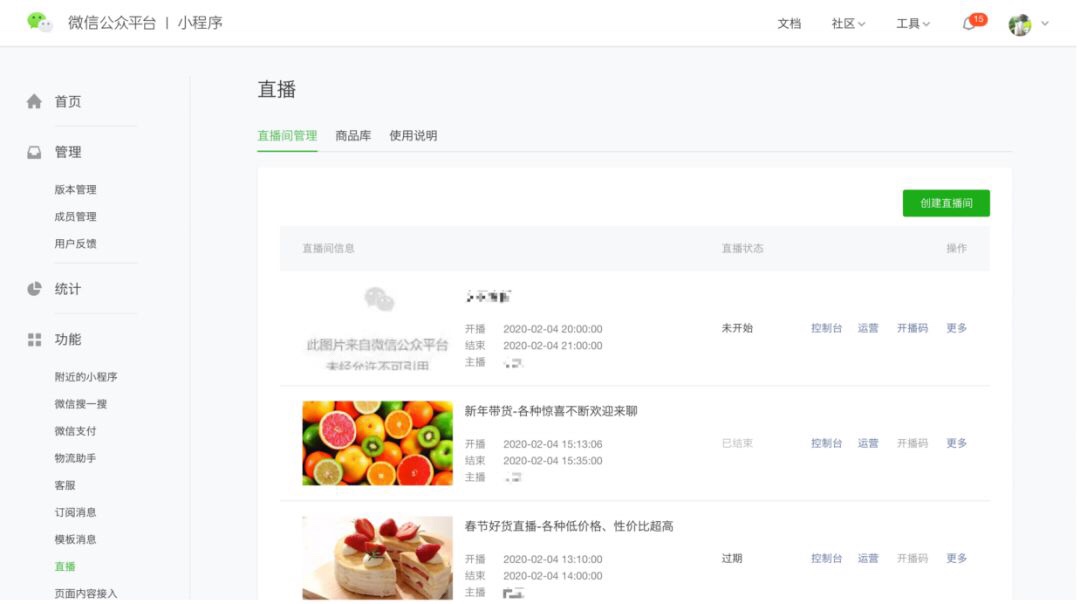The width and height of the screenshot is (1080, 604).
Task: Expand the 工具 dropdown in top bar
Action: point(910,23)
